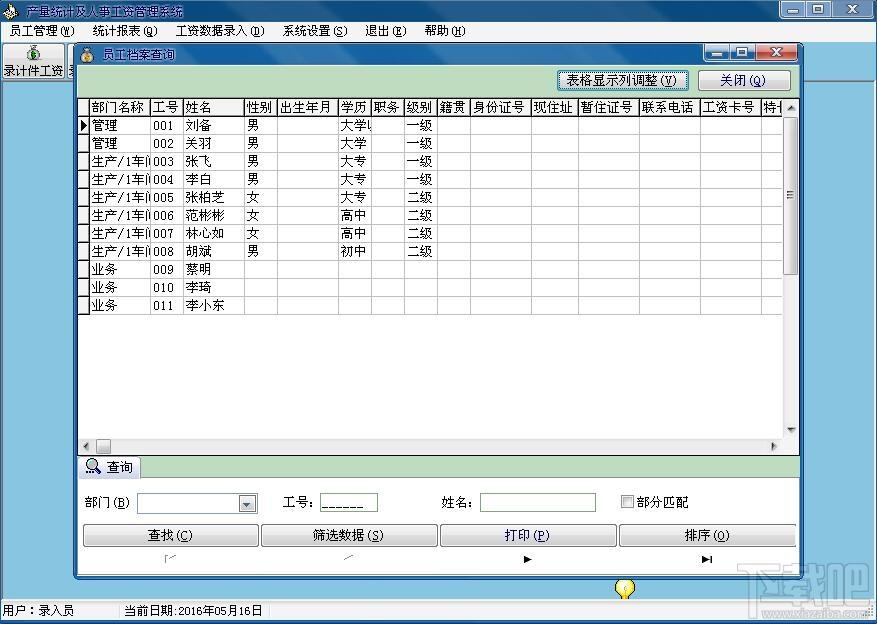Open the 工资数据录入 menu
Image resolution: width=877 pixels, height=624 pixels.
(x=220, y=31)
